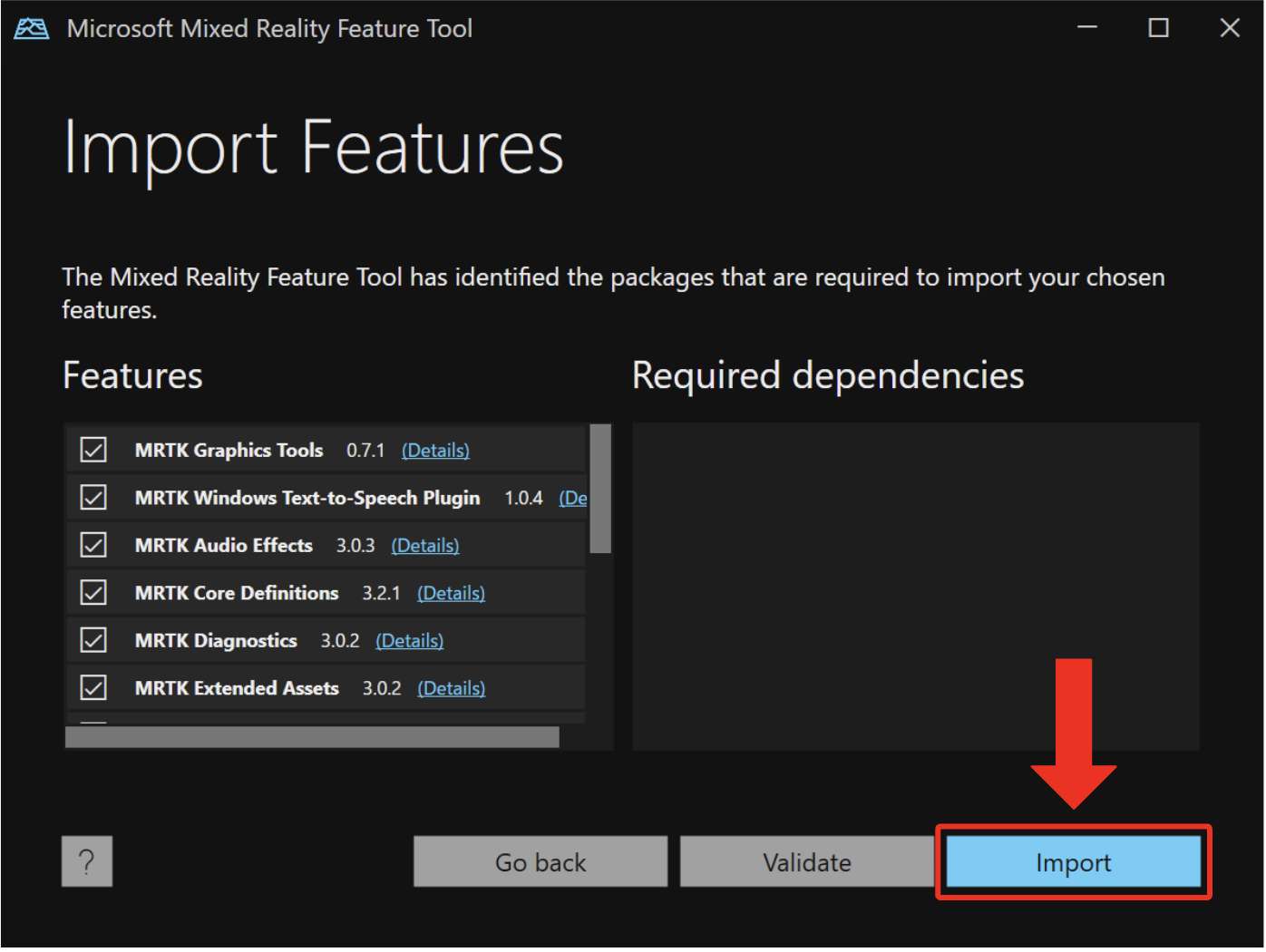Click version 3.2.1 of Core Definitions

tap(381, 593)
